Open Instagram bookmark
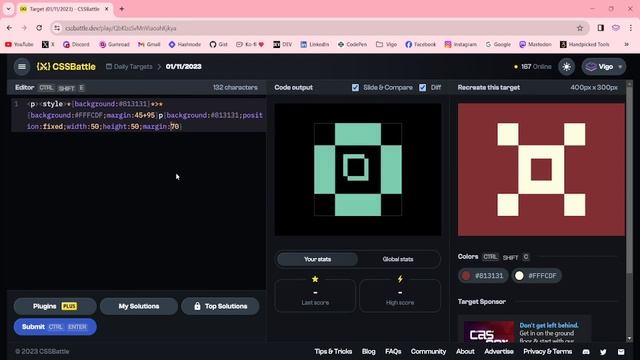The height and width of the screenshot is (360, 640). tap(460, 44)
